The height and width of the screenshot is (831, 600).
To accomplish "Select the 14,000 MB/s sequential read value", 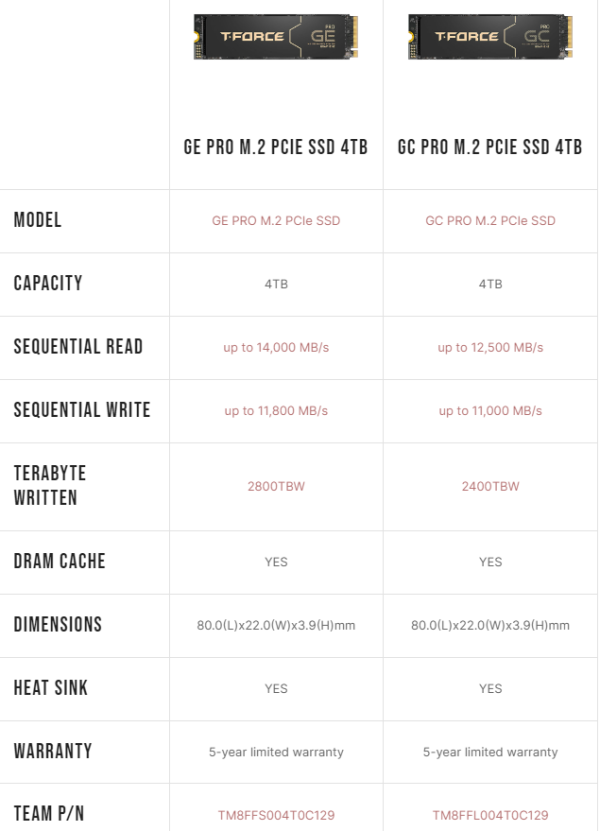I will 276,347.
